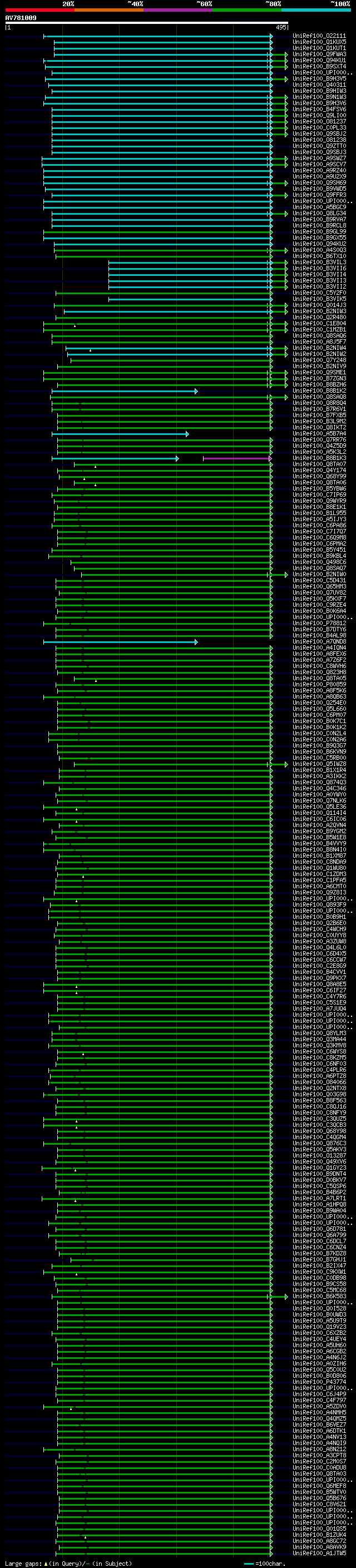Select hit UniRef100_B2NIW0
Screen dimensions: 356x1568
(319, 574)
